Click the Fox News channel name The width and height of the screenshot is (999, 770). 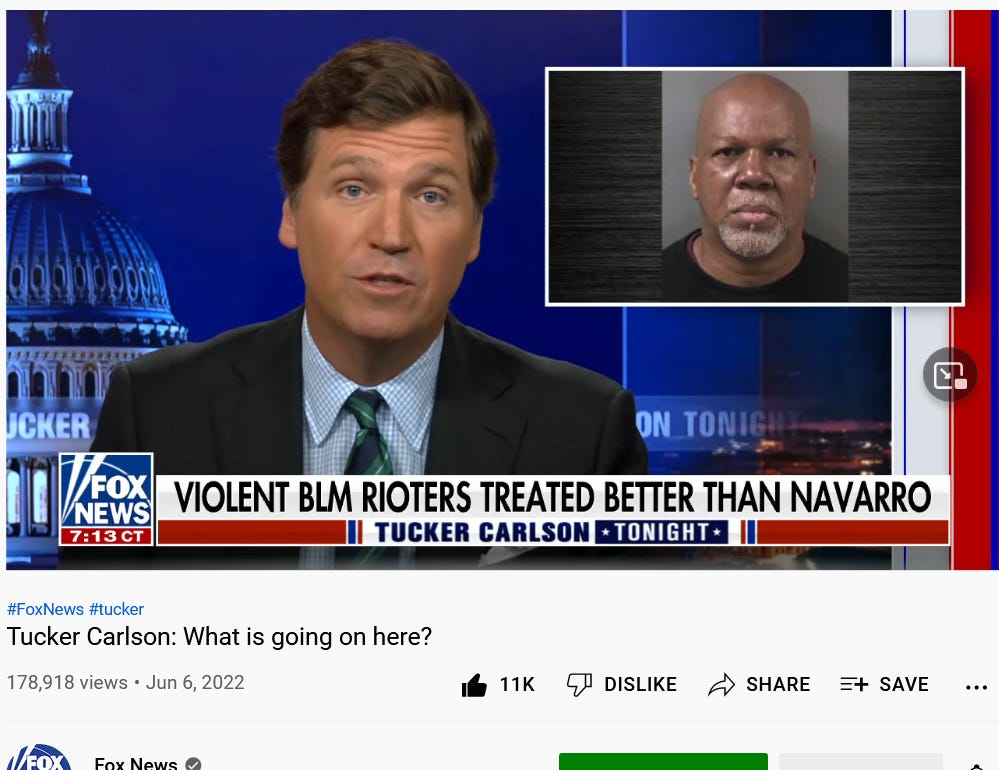[136, 763]
